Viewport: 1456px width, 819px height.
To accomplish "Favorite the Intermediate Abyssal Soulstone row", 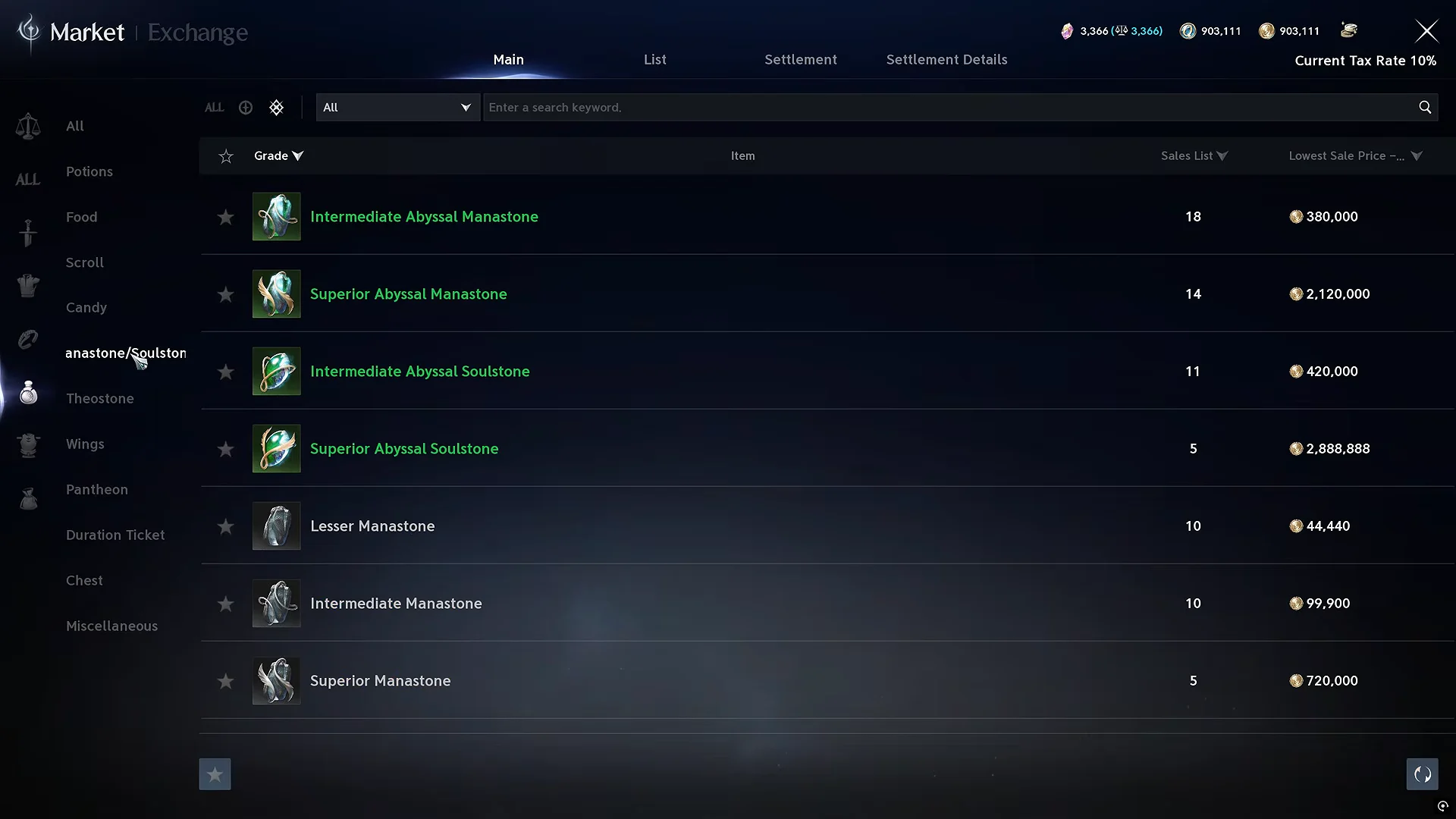I will [x=225, y=372].
